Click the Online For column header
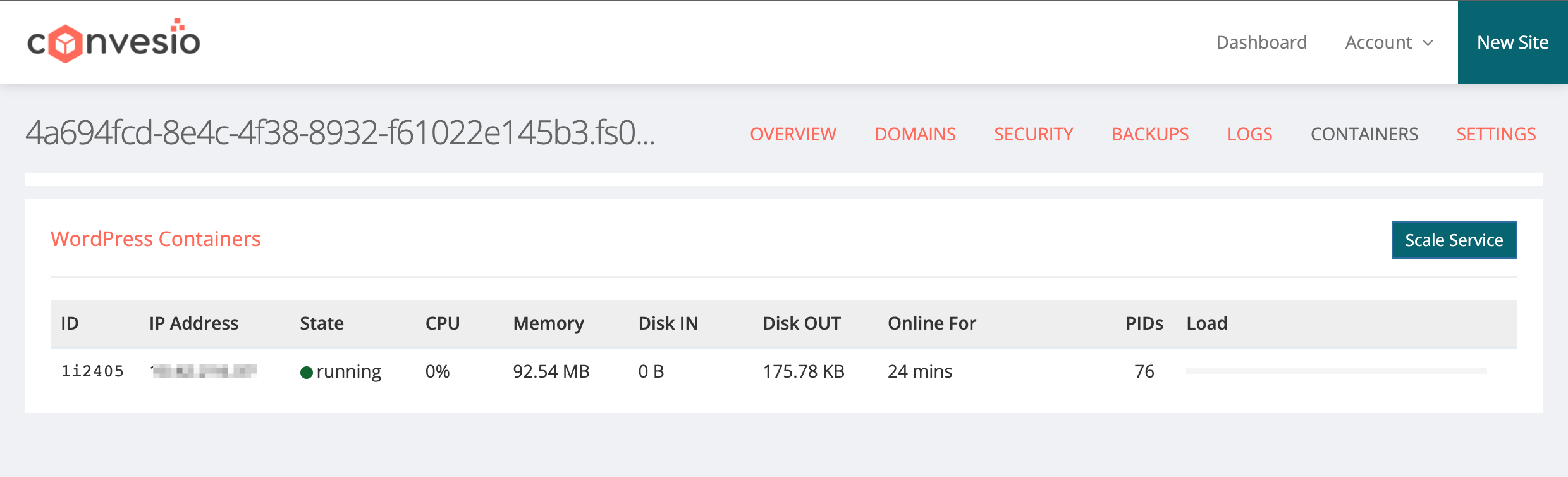Viewport: 1568px width, 477px height. coord(931,323)
